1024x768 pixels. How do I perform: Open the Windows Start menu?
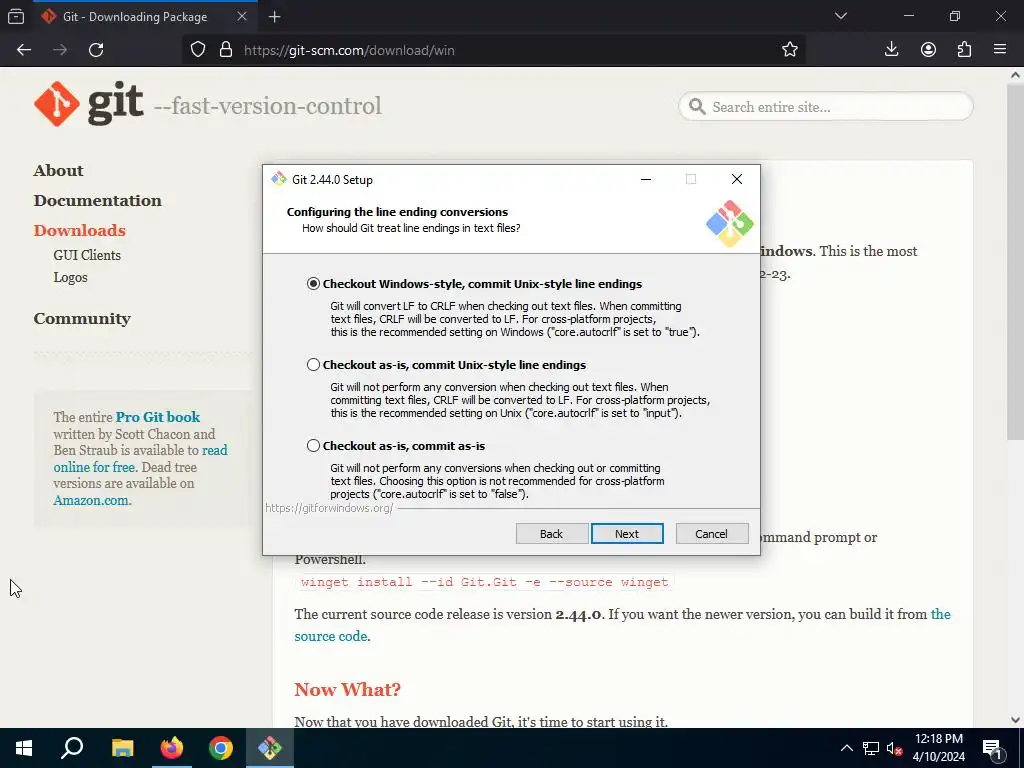click(24, 748)
